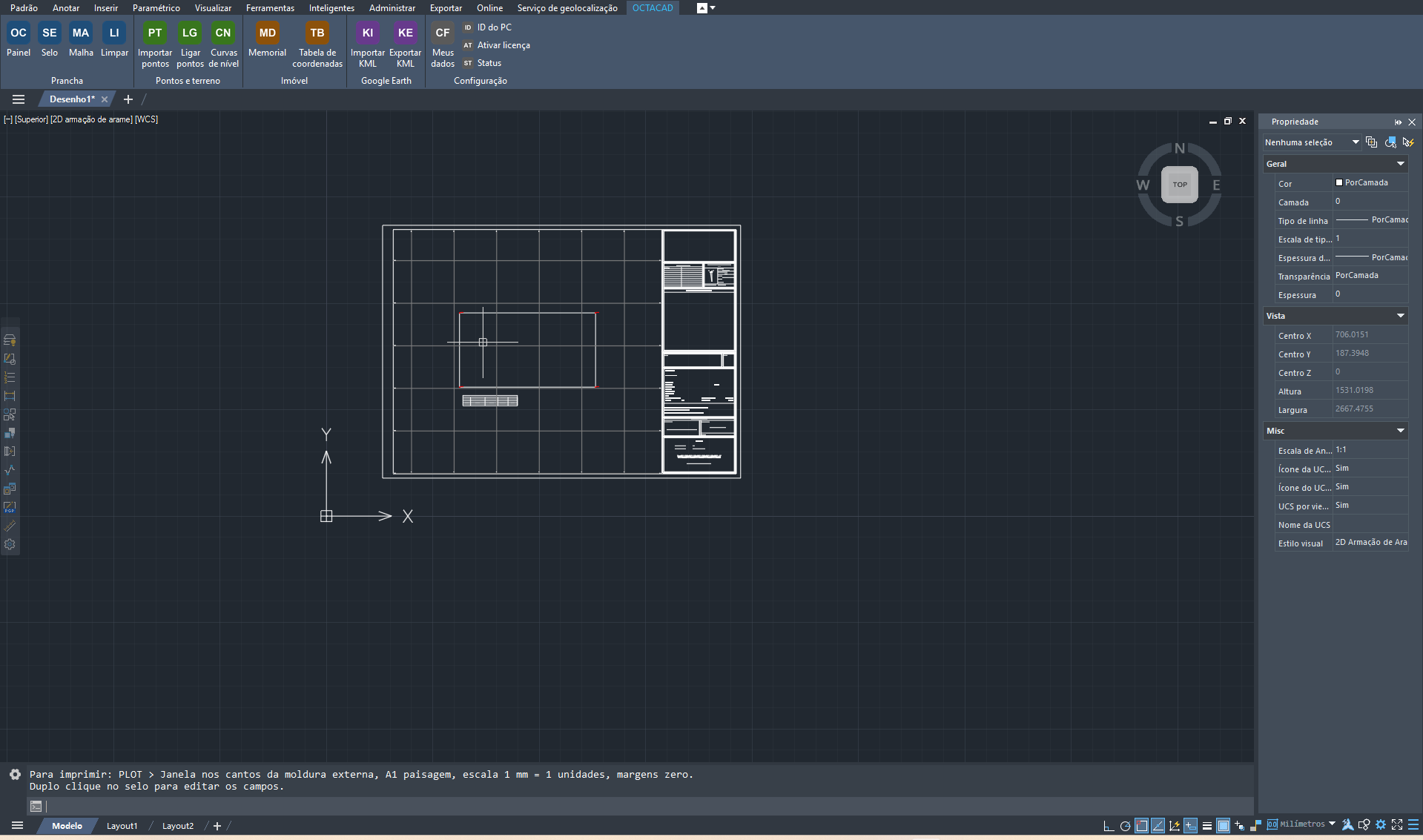The width and height of the screenshot is (1423, 840).
Task: Switch to Layout1 tab
Action: pyautogui.click(x=122, y=826)
